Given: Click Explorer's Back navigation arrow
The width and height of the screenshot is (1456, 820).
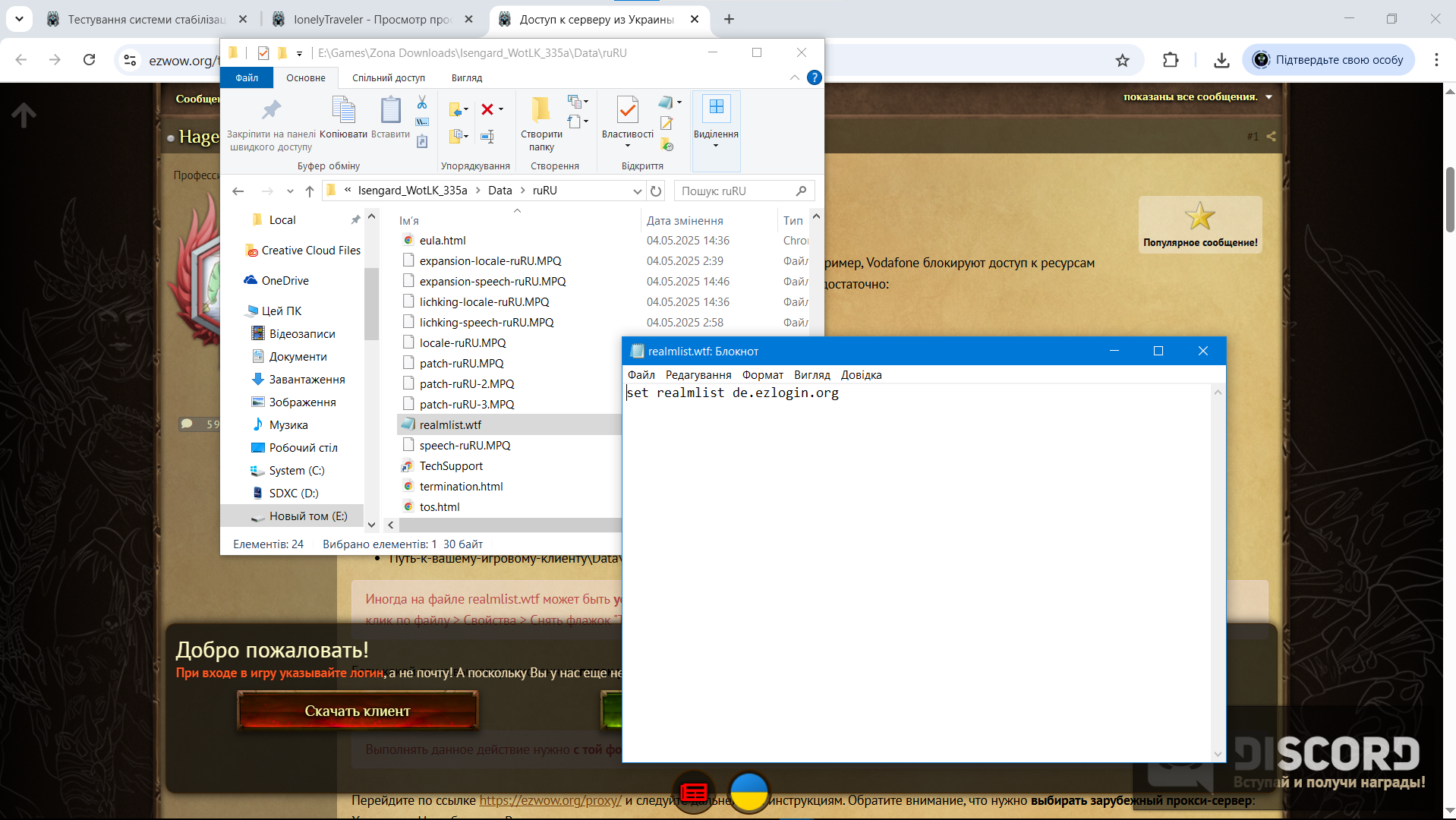Looking at the screenshot, I should tap(238, 191).
